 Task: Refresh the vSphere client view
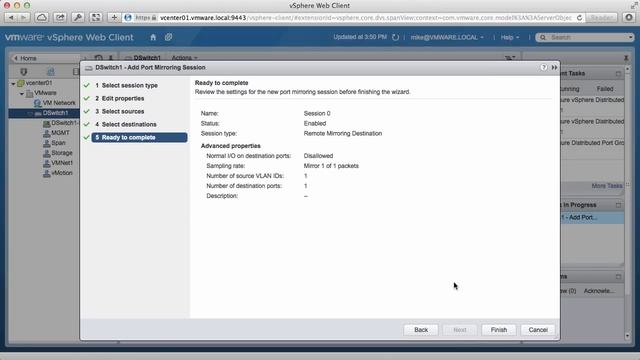point(395,37)
